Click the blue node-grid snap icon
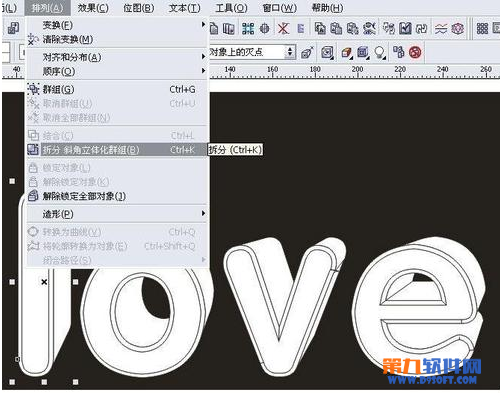500x393 pixels. click(248, 28)
